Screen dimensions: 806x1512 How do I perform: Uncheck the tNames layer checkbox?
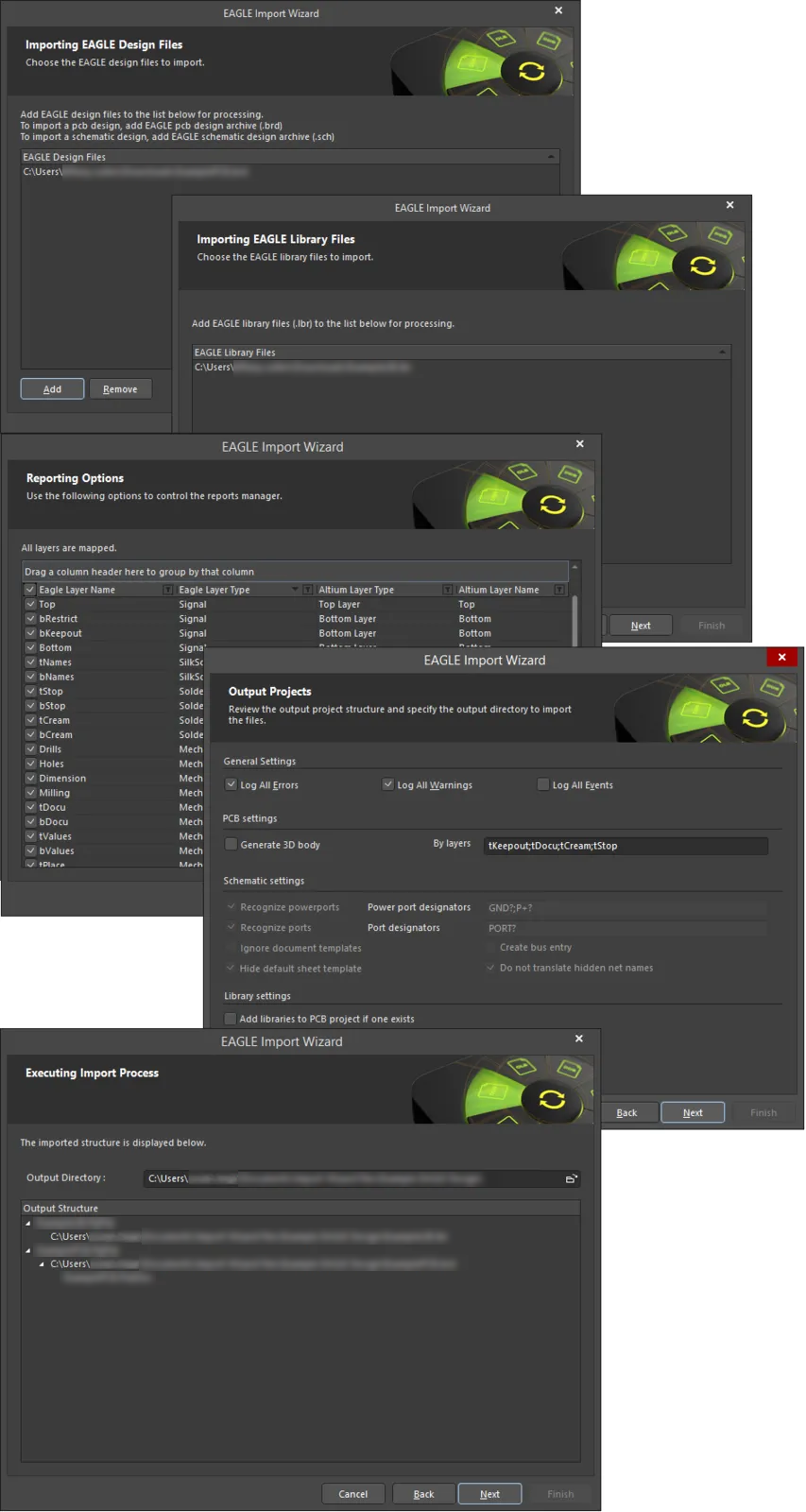point(30,662)
